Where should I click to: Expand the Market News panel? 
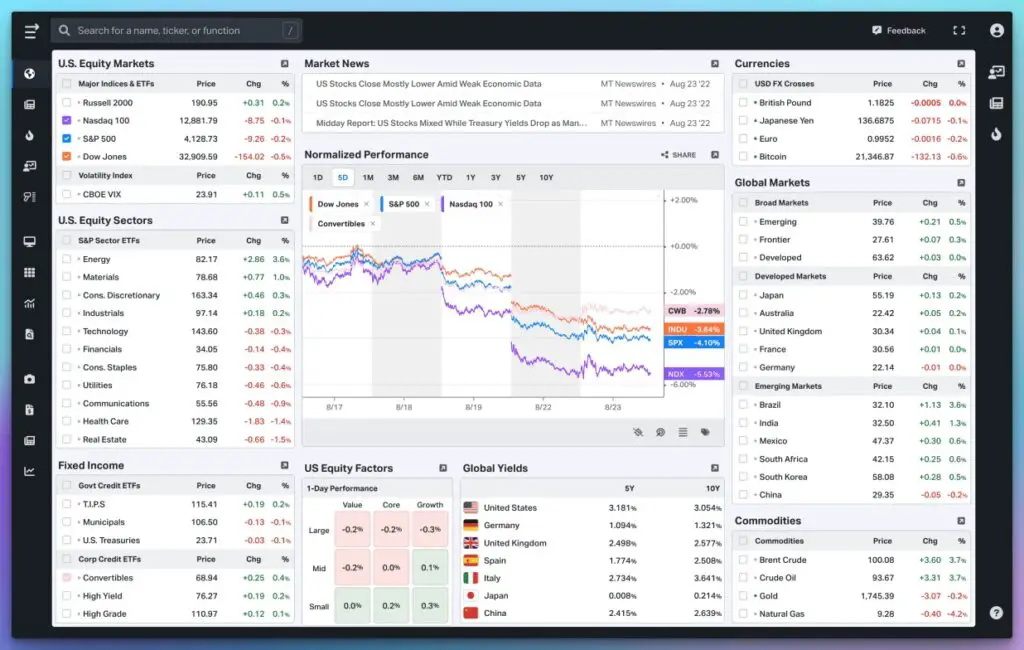point(715,64)
